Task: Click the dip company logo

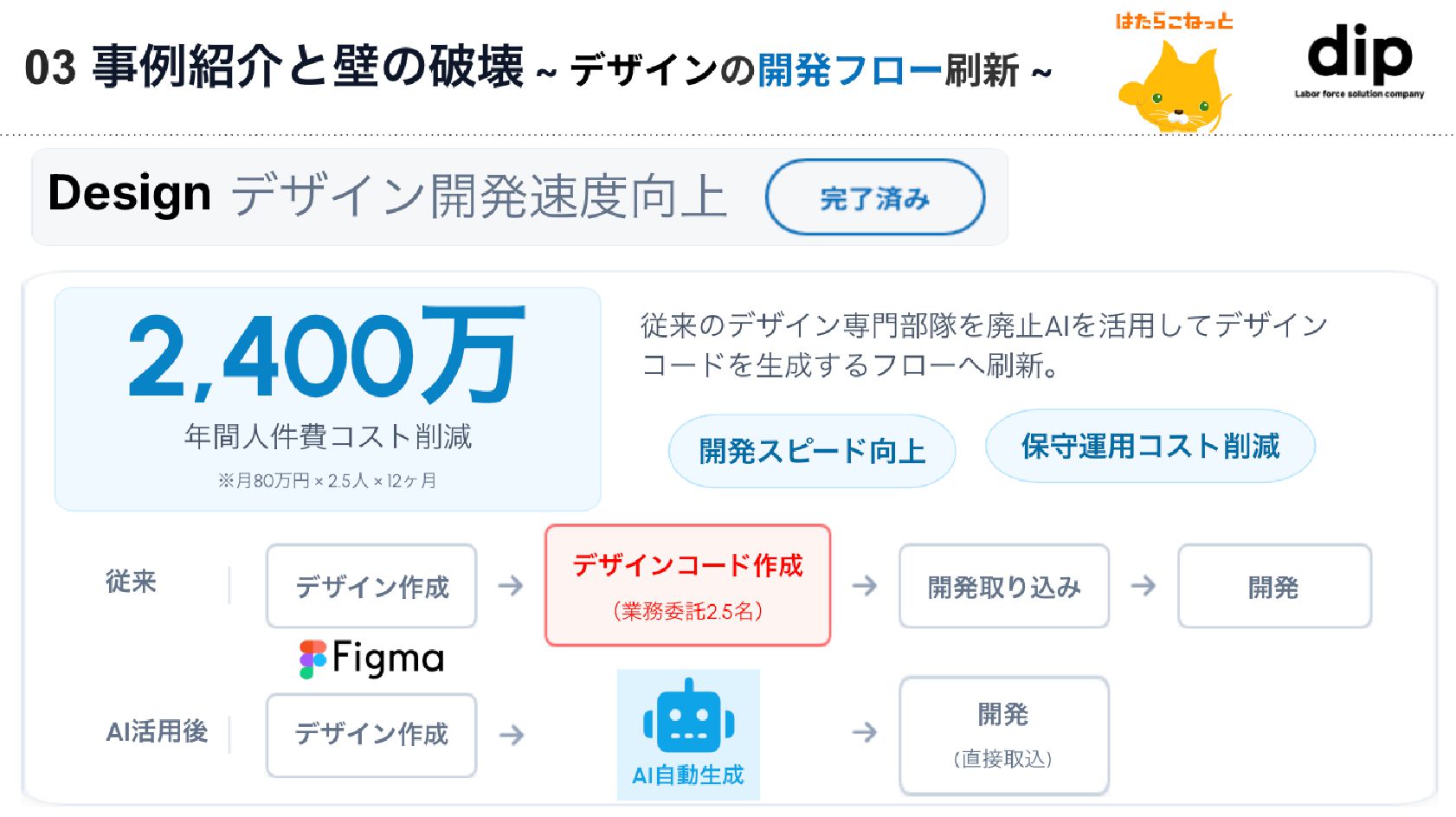Action: pos(1359,61)
